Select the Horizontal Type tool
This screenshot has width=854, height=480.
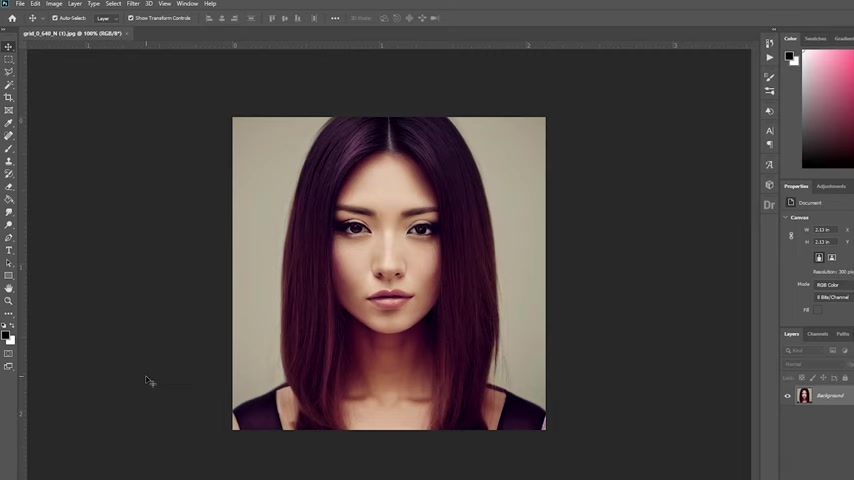(9, 251)
